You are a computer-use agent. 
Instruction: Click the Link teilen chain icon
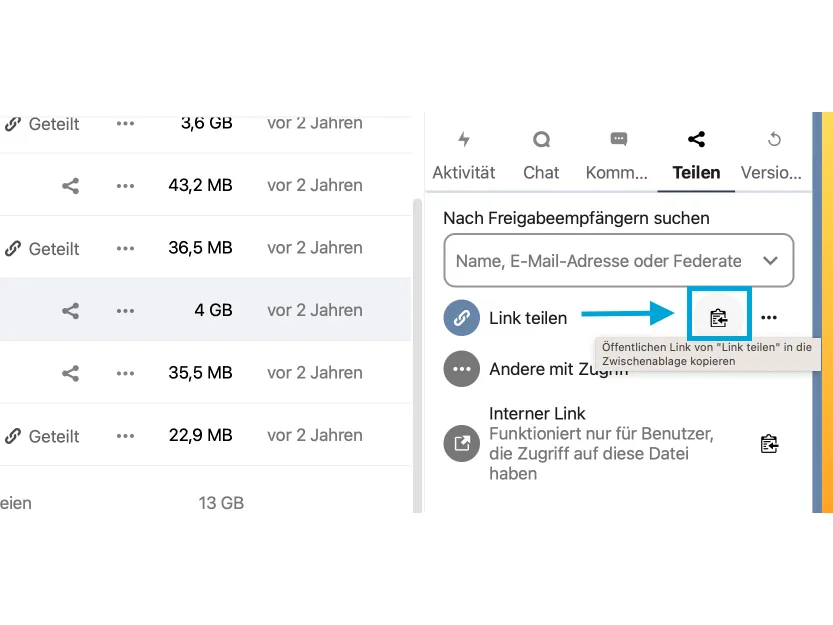[x=462, y=318]
